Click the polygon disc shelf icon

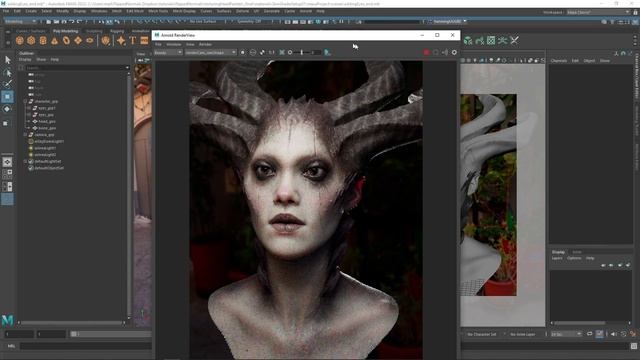point(90,40)
